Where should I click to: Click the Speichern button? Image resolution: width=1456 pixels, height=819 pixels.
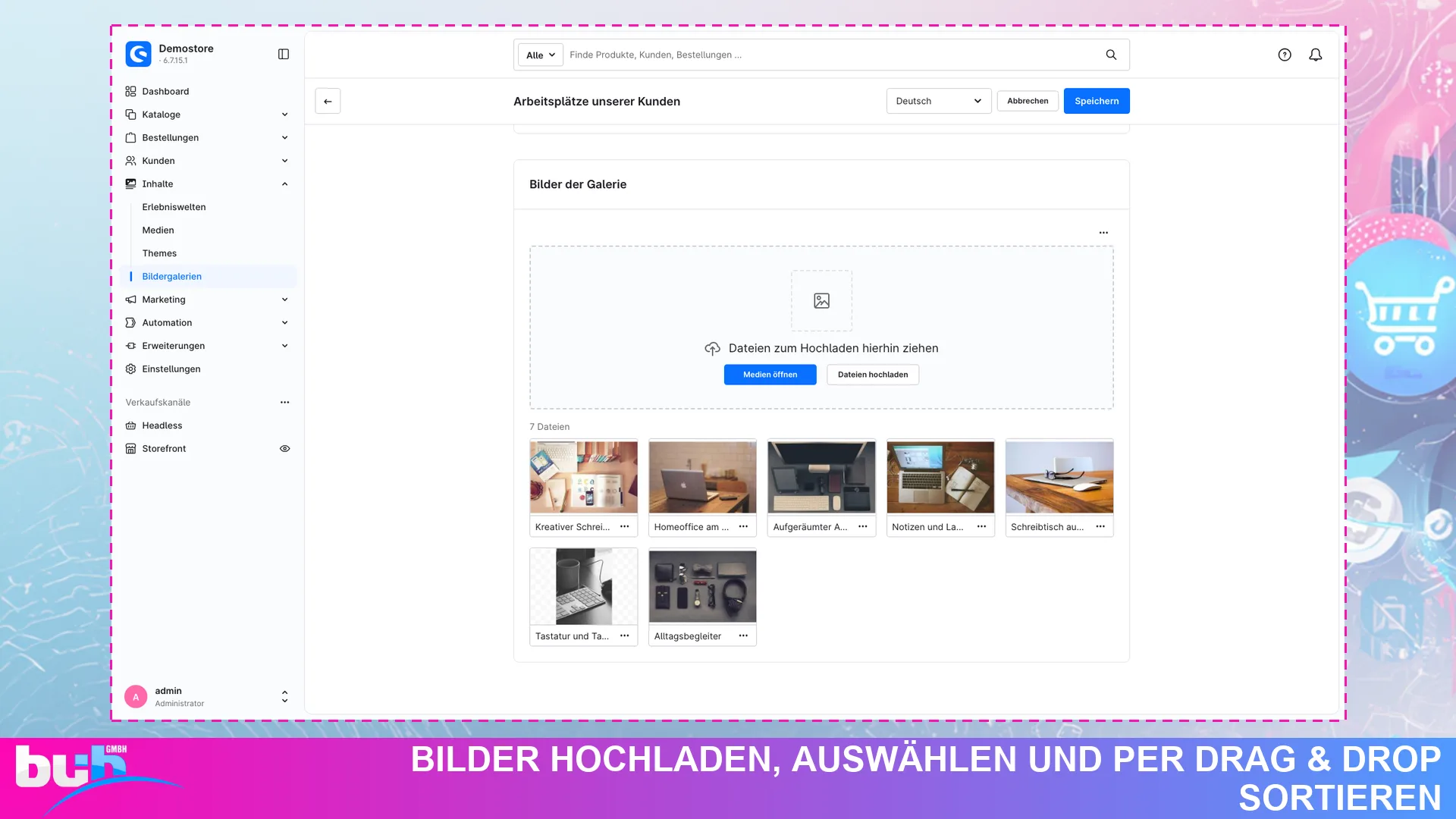[1097, 101]
